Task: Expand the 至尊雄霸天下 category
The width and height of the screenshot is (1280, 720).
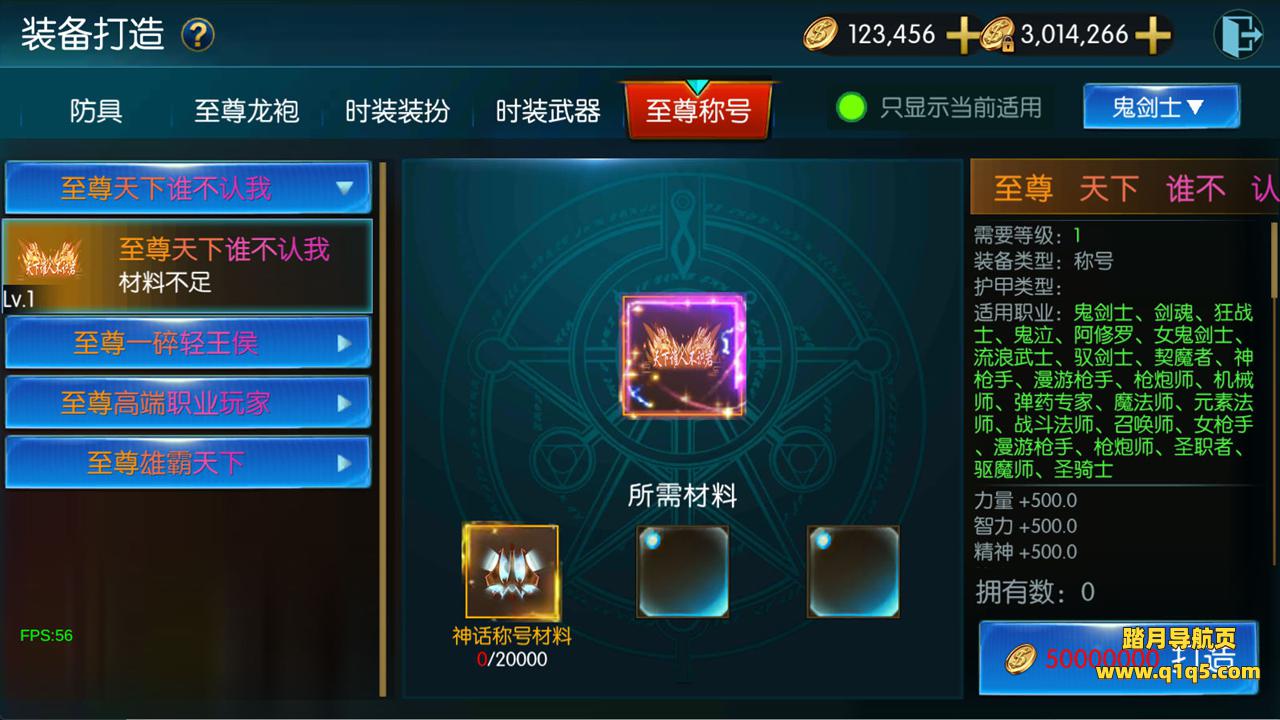Action: click(188, 463)
